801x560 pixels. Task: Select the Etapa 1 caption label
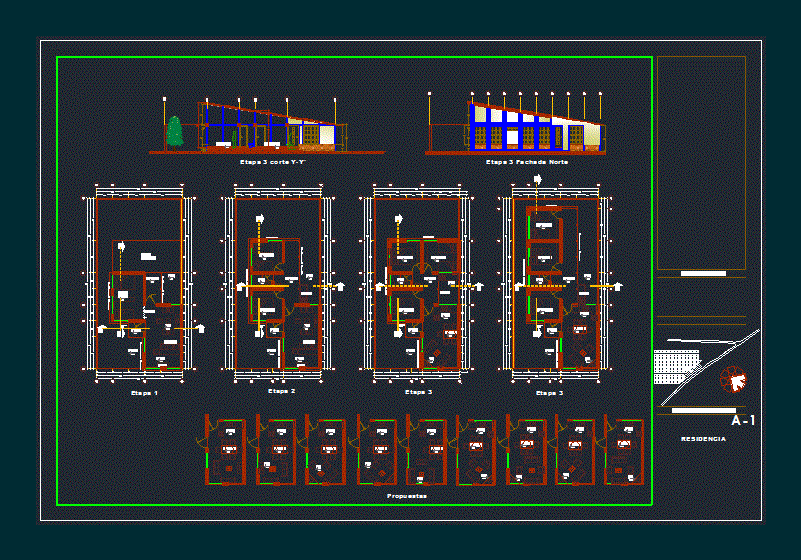[x=144, y=393]
